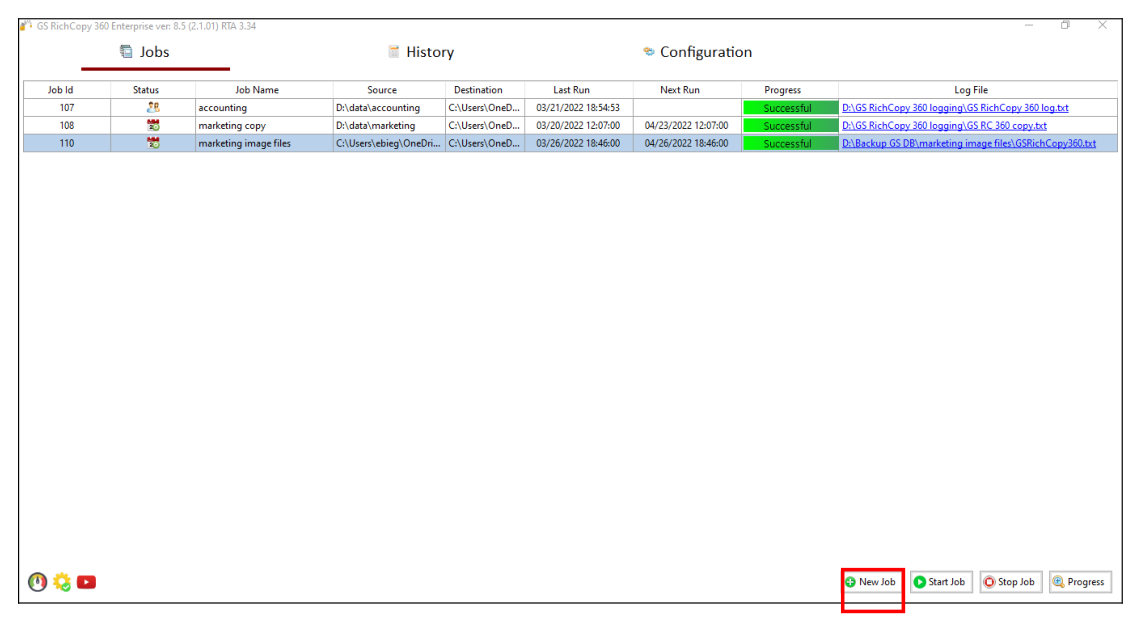Click the marketing copy row's destination cell
This screenshot has width=1141, height=622.
(485, 125)
